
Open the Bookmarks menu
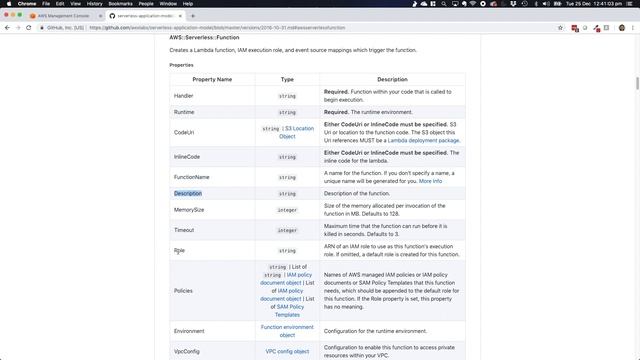pos(120,4)
